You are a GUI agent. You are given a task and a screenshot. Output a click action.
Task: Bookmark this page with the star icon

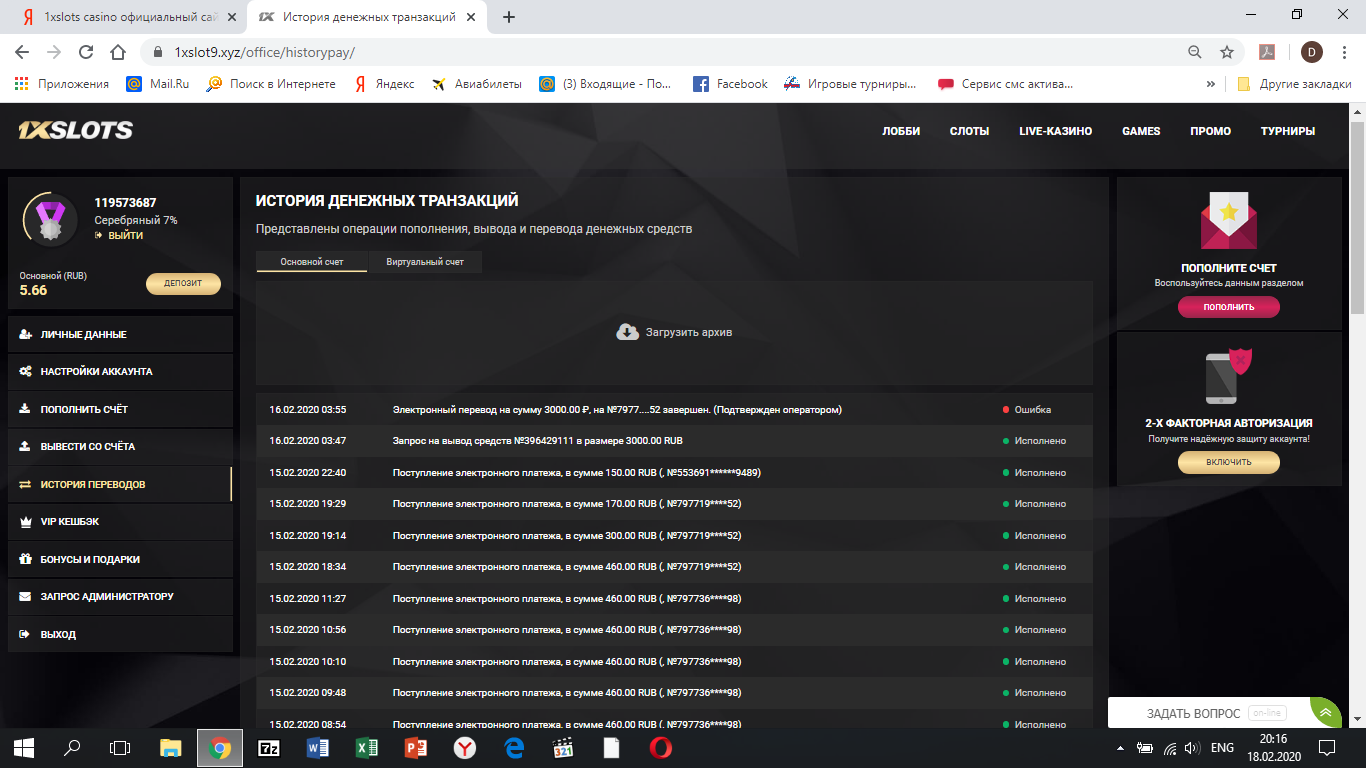pos(1226,52)
